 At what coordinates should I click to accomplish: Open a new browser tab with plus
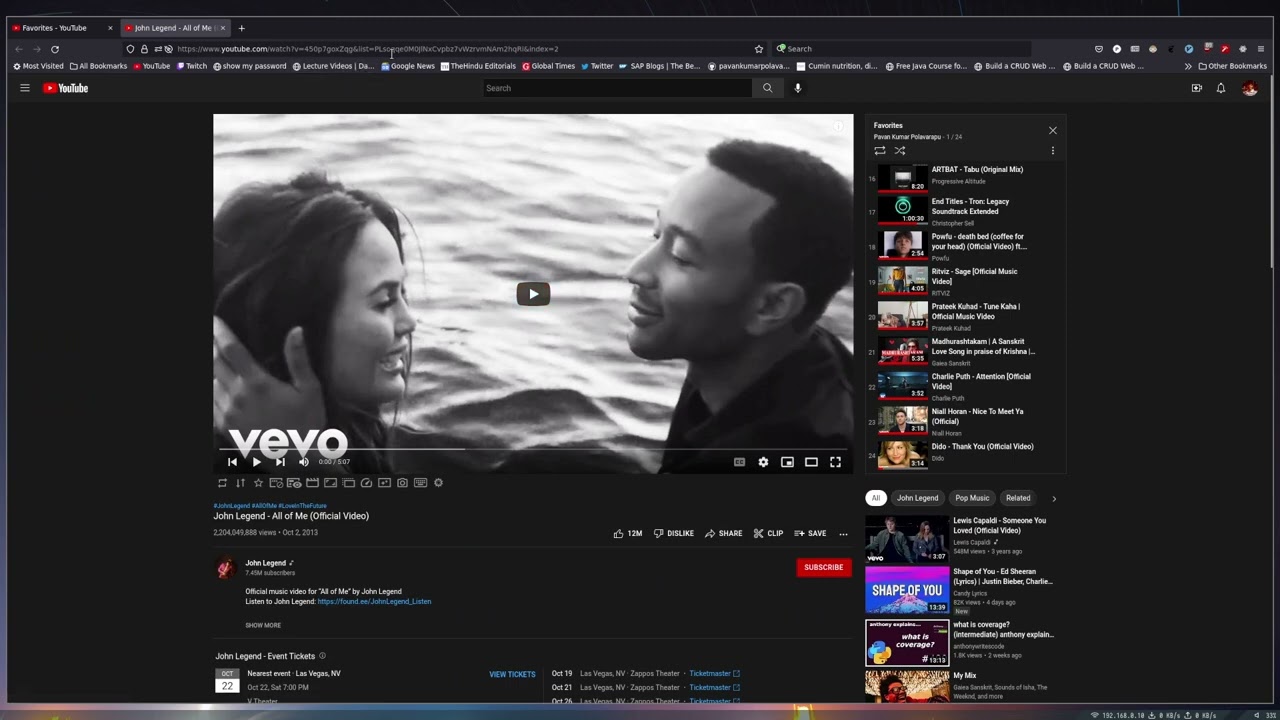pyautogui.click(x=241, y=28)
